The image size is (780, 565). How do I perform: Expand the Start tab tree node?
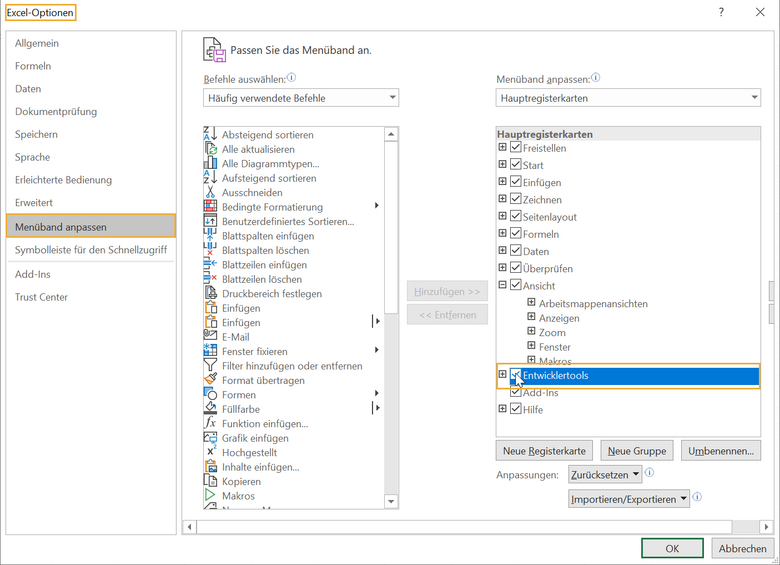click(x=502, y=164)
